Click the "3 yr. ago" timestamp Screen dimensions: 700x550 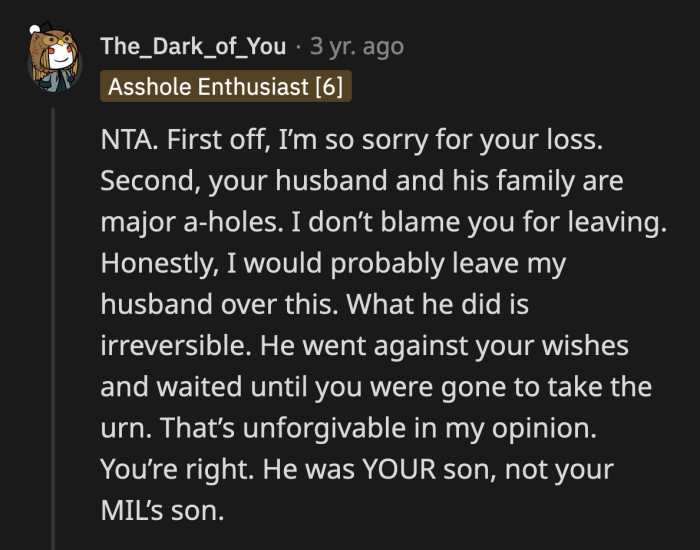pyautogui.click(x=358, y=47)
